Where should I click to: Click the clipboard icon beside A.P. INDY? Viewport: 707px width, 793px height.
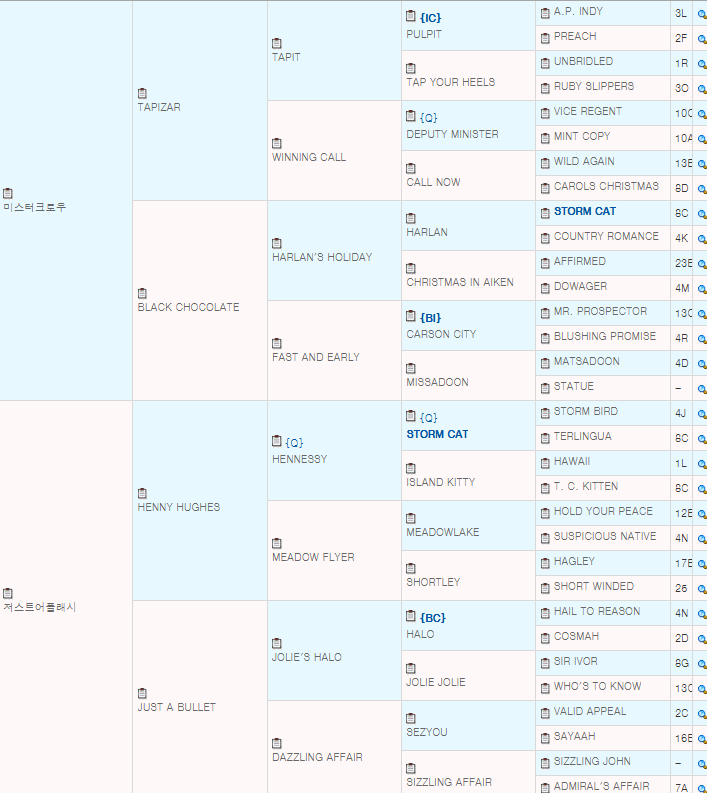pyautogui.click(x=545, y=12)
